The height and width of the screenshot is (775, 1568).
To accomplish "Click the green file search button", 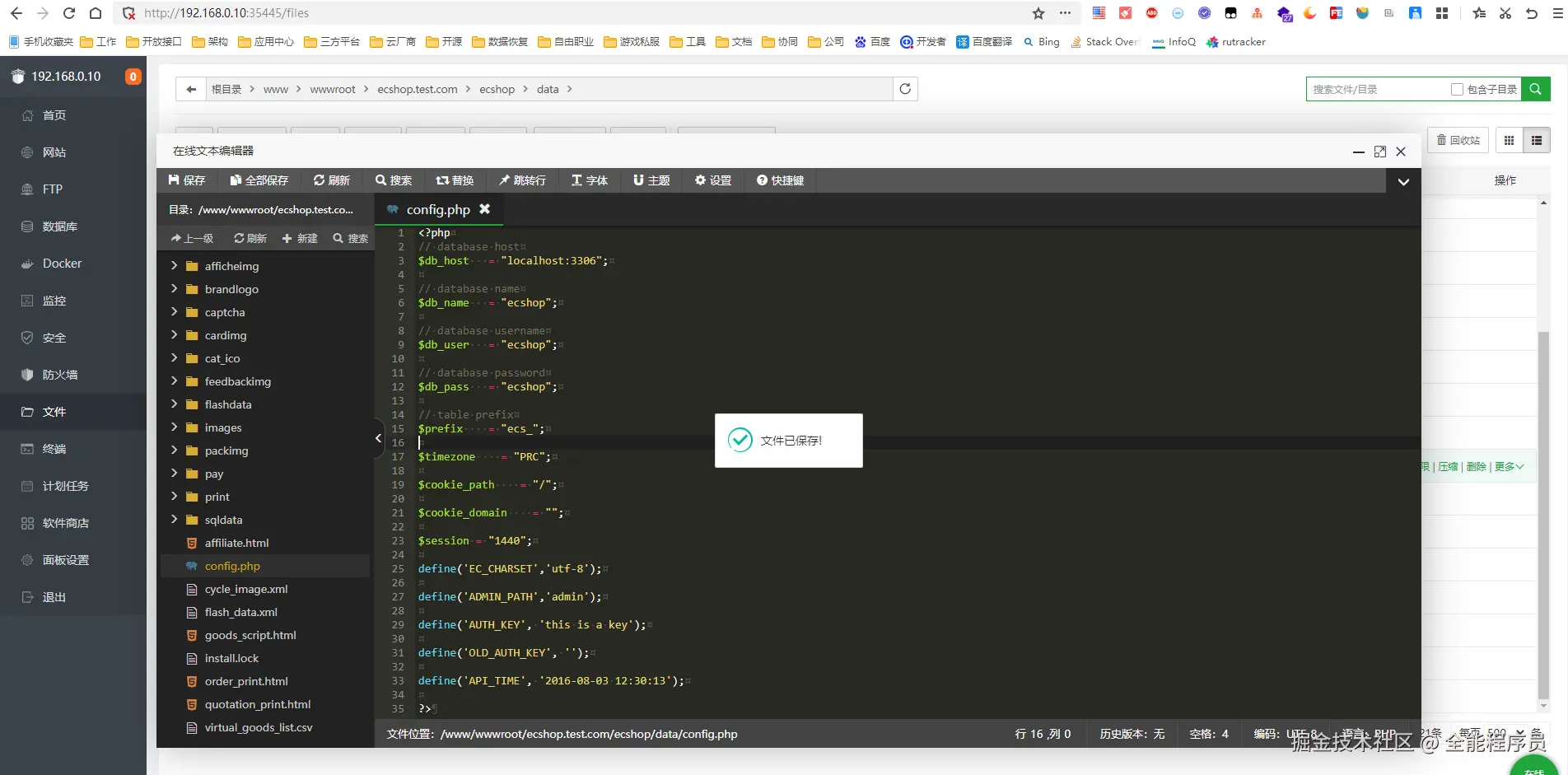I will (1535, 89).
